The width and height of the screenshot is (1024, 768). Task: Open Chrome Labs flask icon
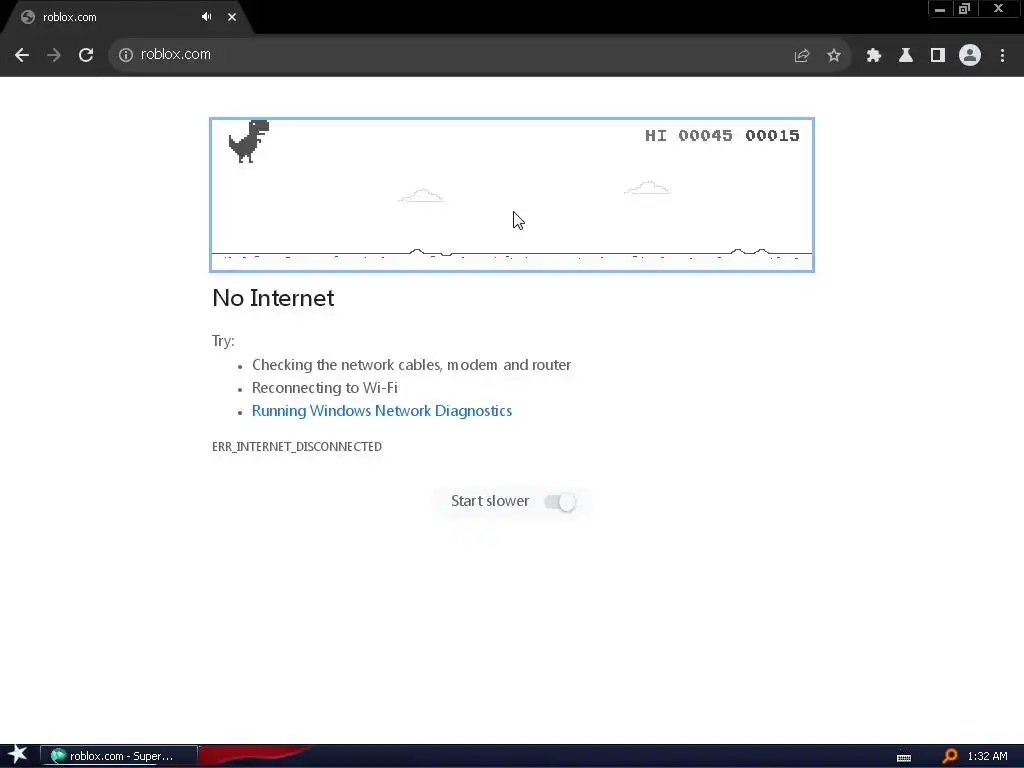coord(906,56)
